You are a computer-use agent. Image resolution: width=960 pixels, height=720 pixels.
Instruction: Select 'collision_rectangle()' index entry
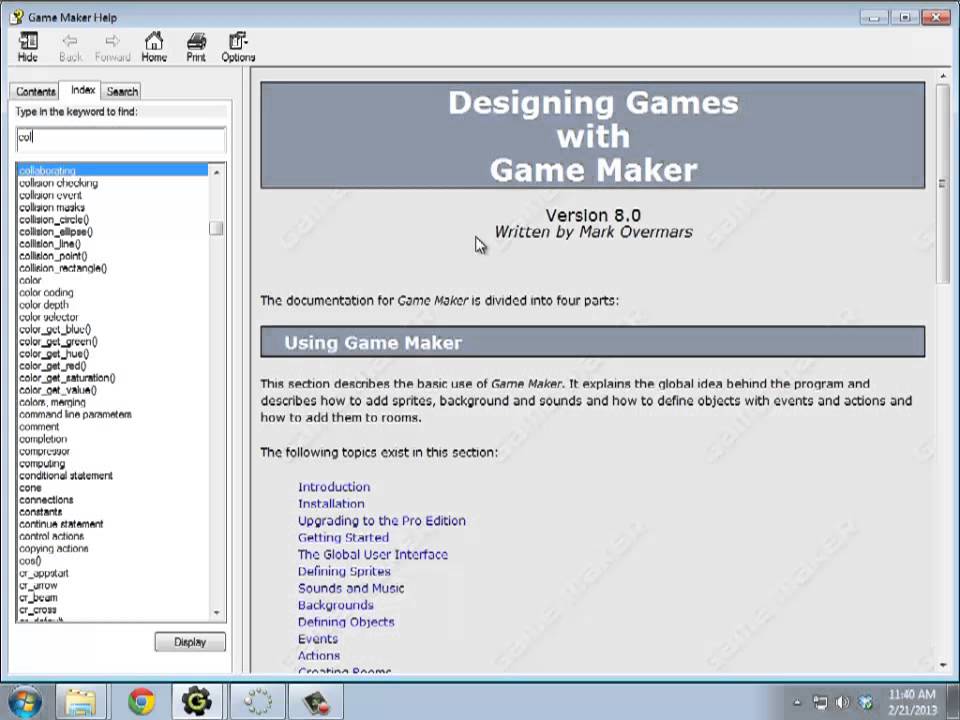(x=62, y=268)
